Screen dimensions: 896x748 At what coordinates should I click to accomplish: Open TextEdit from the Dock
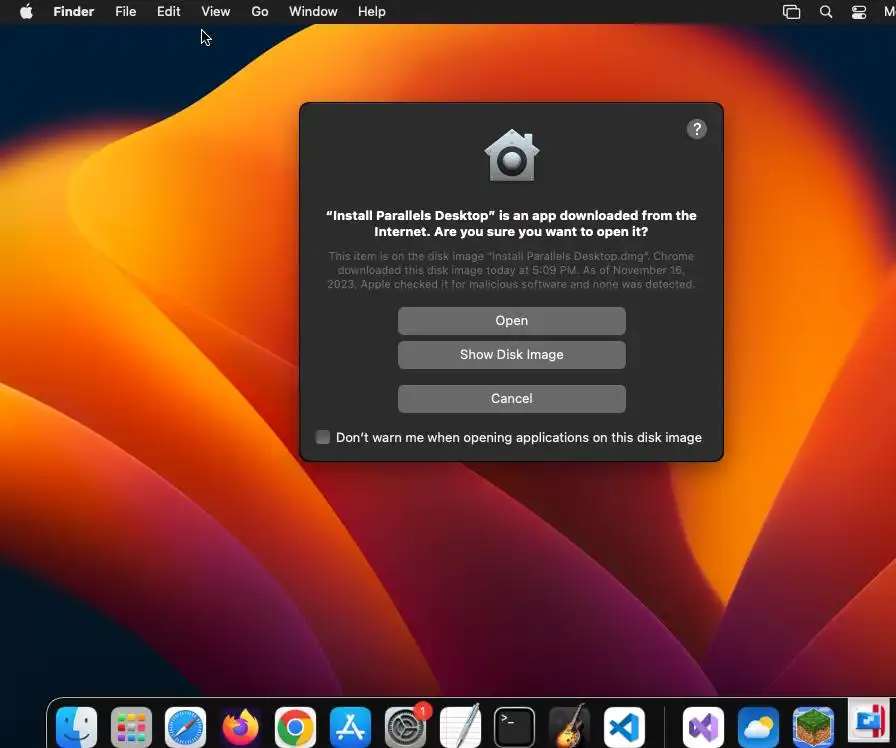[460, 726]
